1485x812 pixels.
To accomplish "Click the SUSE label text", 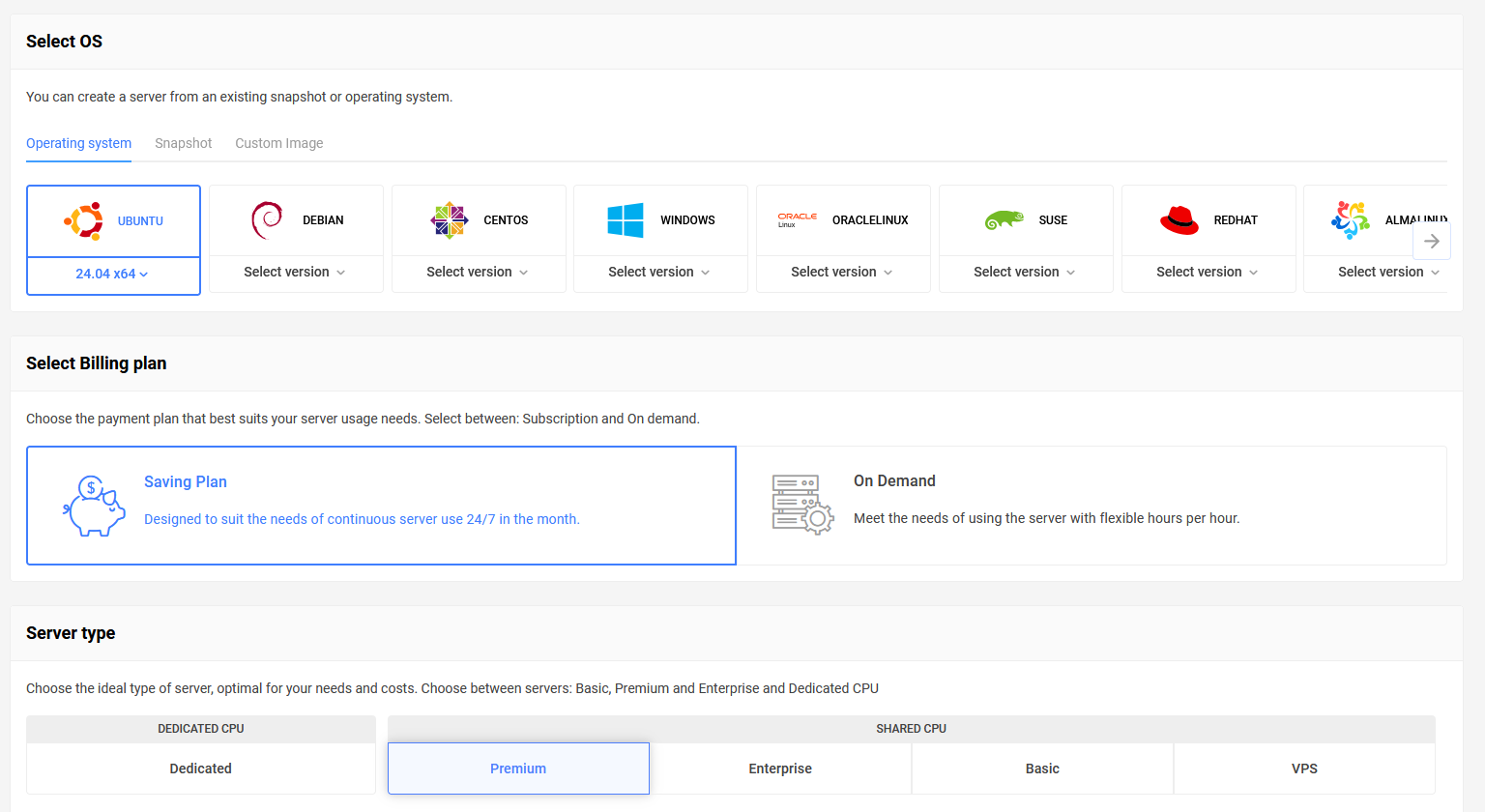I will tap(1053, 220).
